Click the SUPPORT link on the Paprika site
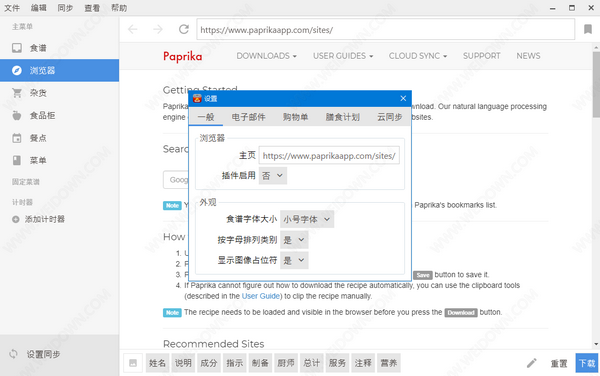The image size is (600, 376). pyautogui.click(x=481, y=56)
